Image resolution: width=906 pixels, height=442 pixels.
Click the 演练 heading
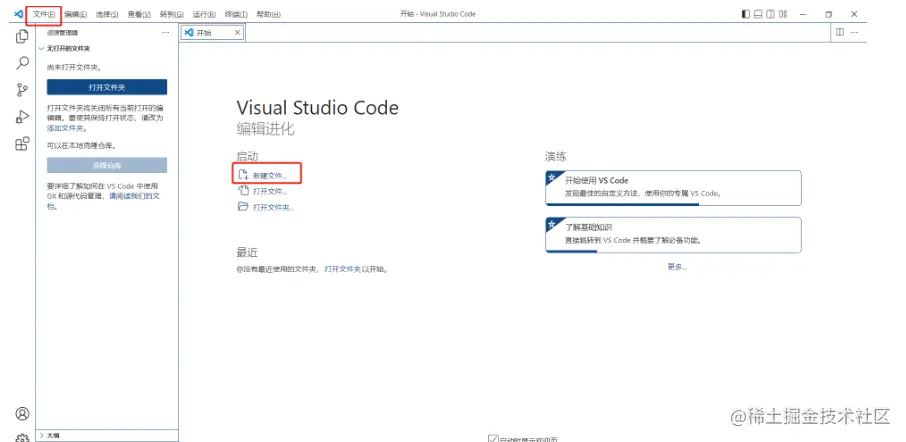click(555, 156)
